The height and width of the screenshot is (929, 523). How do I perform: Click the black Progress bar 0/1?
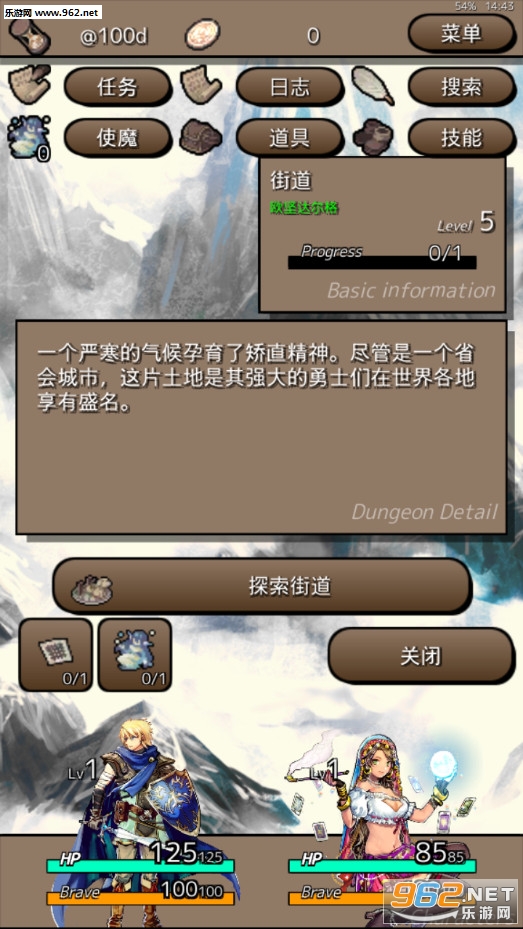click(382, 262)
